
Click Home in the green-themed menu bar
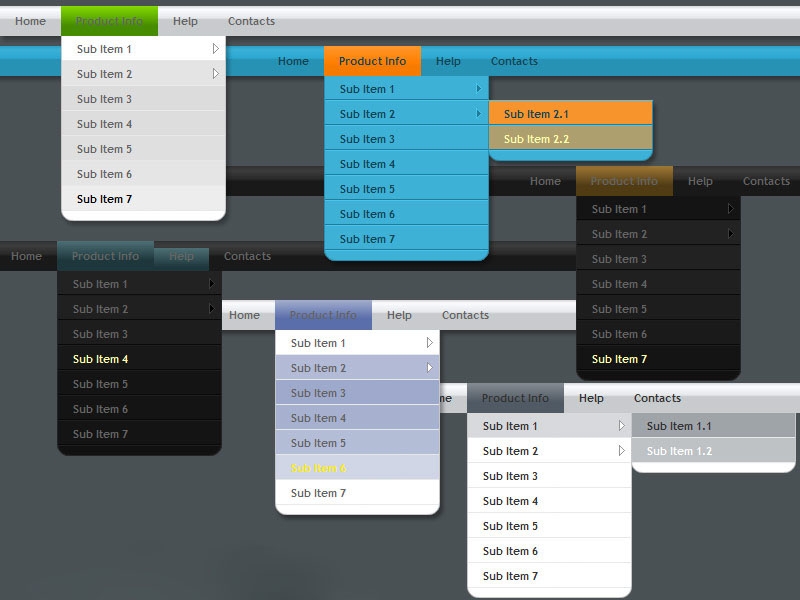pos(30,21)
